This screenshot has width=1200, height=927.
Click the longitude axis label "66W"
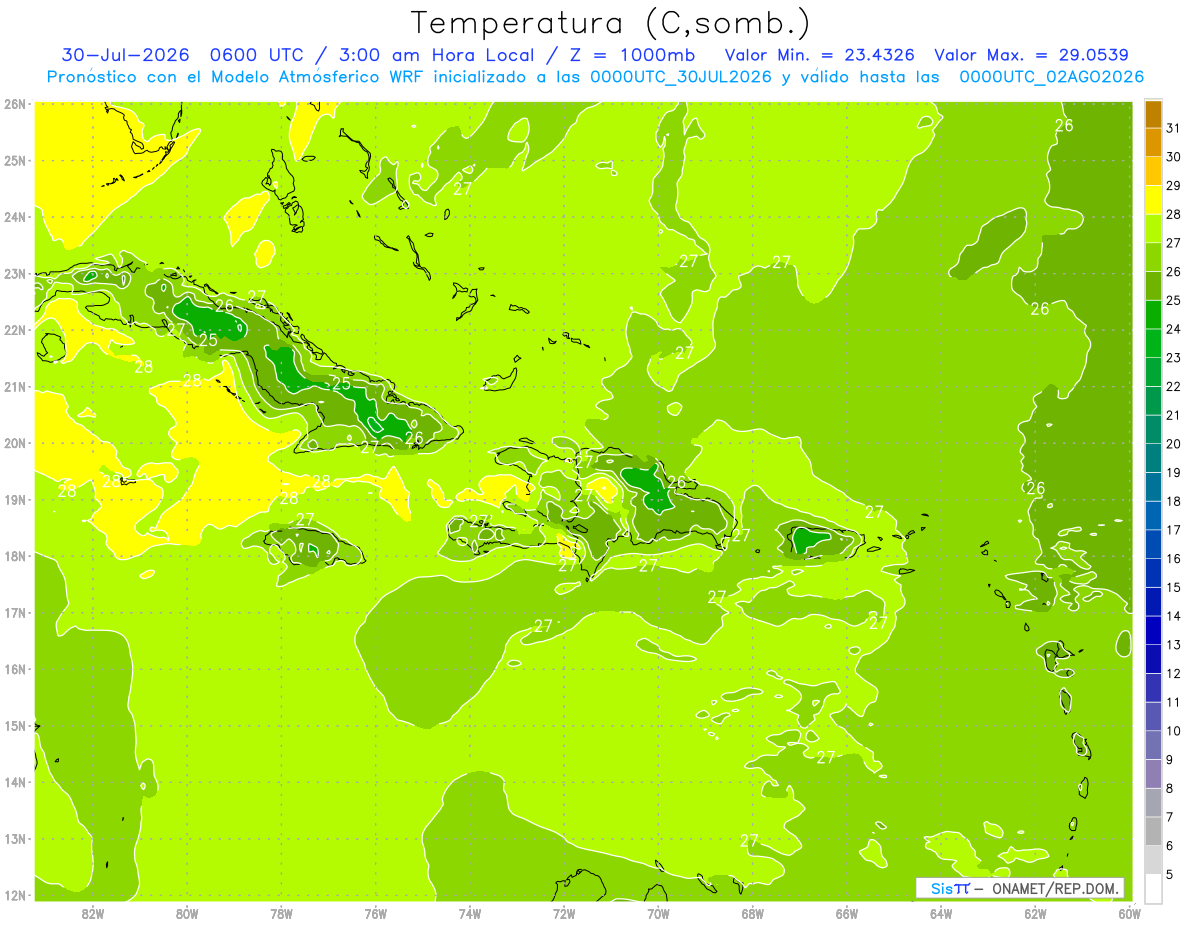[x=847, y=913]
